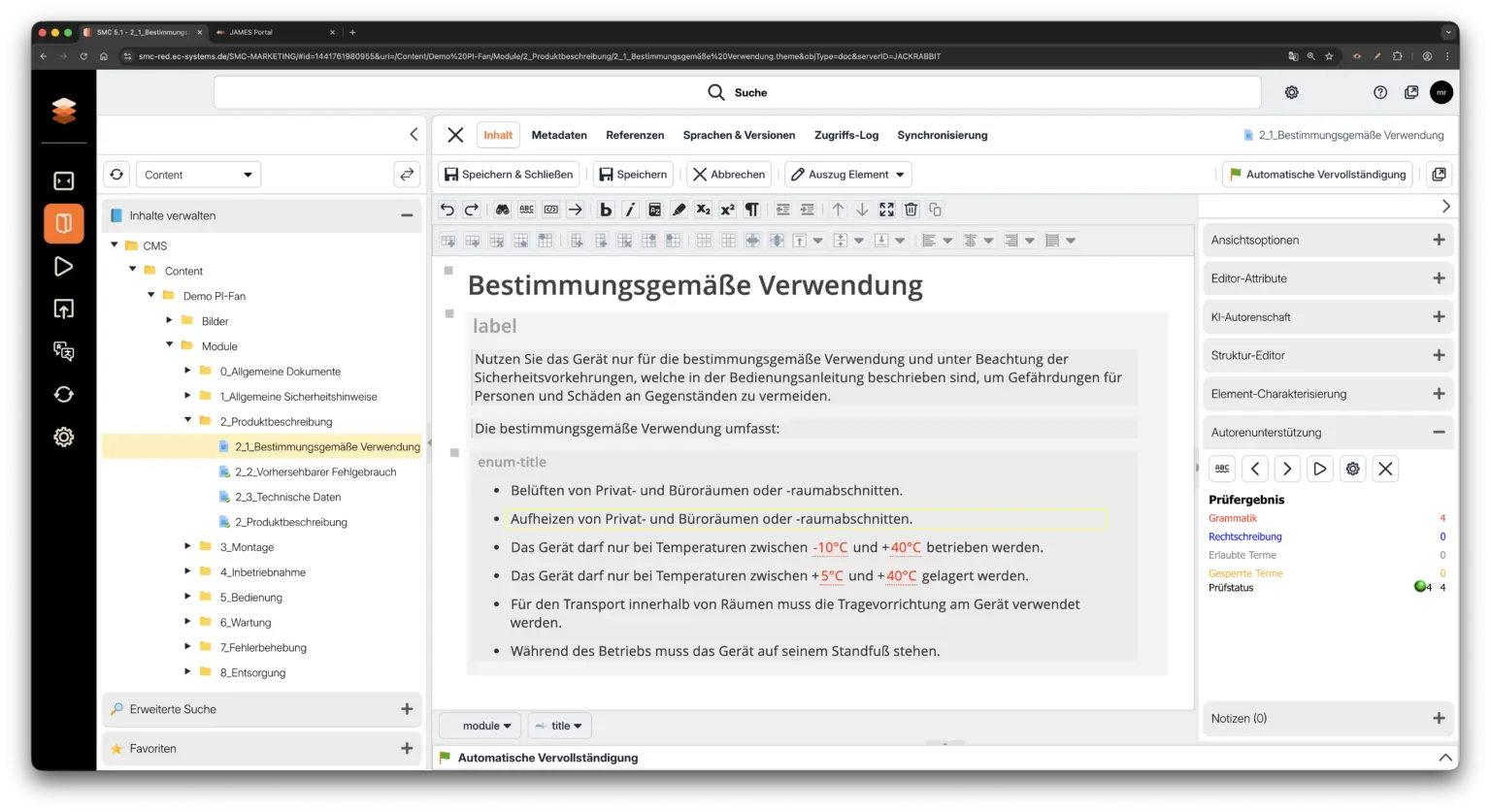The width and height of the screenshot is (1491, 812).
Task: Click the Speichern & Schließen button
Action: tap(508, 174)
